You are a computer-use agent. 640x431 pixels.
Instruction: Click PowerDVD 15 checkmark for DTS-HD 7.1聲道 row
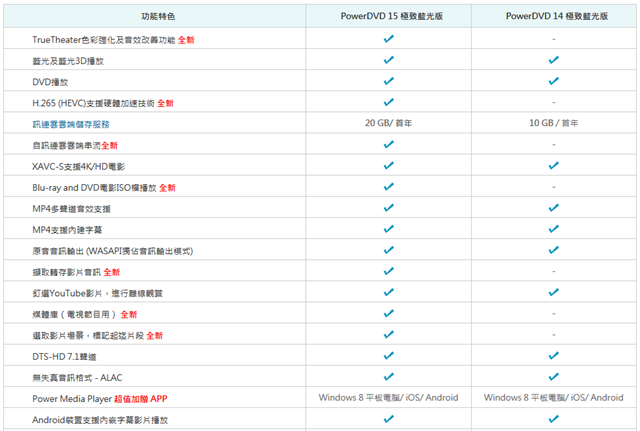click(389, 355)
